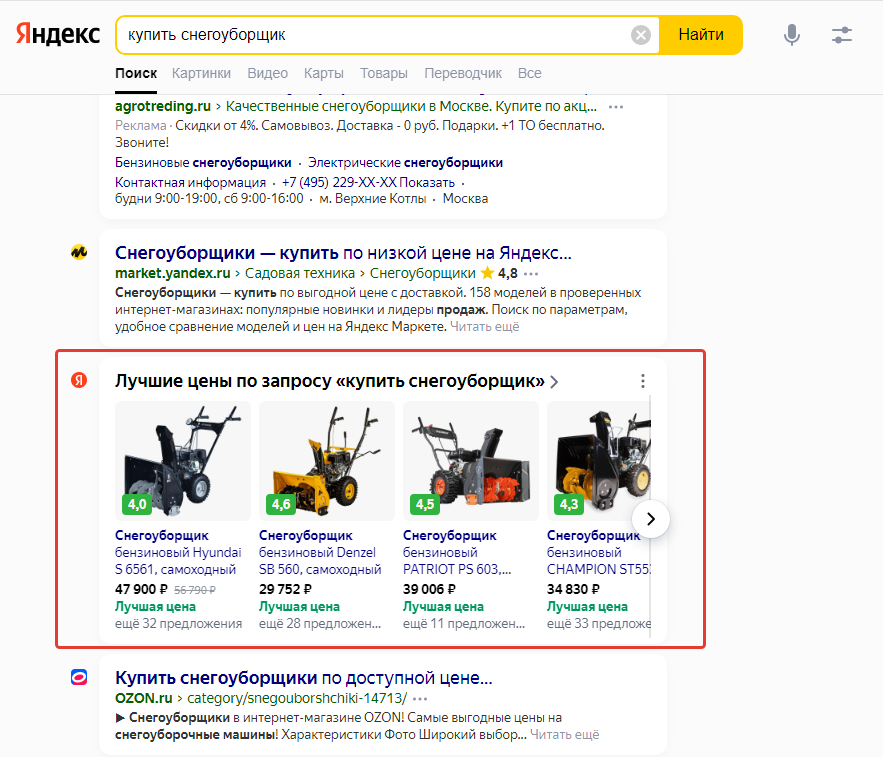
Task: Open PATRIOT PS 603 product title link
Action: pyautogui.click(x=457, y=553)
